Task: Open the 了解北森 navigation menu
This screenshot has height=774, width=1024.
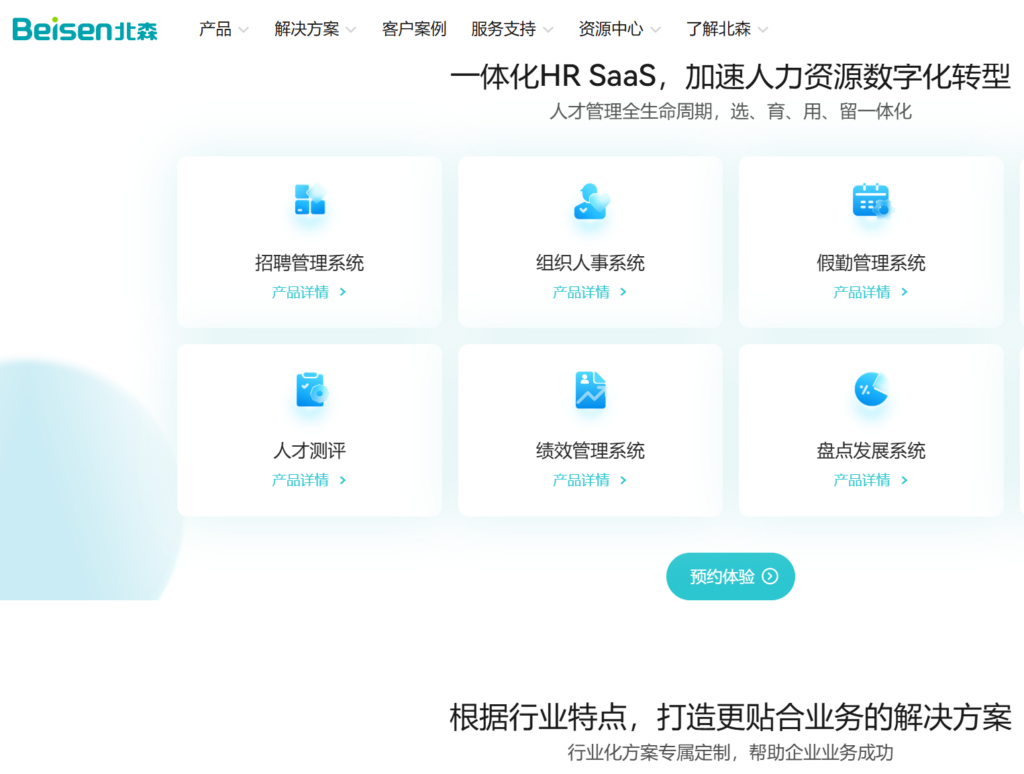Action: tap(727, 29)
